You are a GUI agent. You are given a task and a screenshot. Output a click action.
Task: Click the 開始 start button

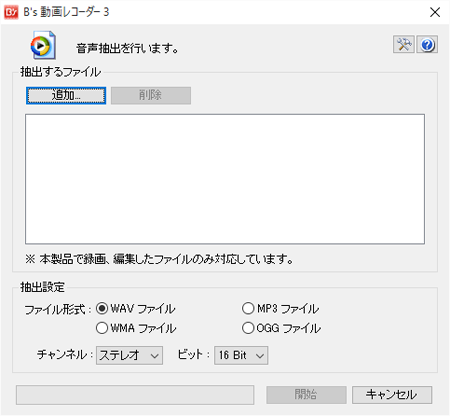(x=306, y=395)
